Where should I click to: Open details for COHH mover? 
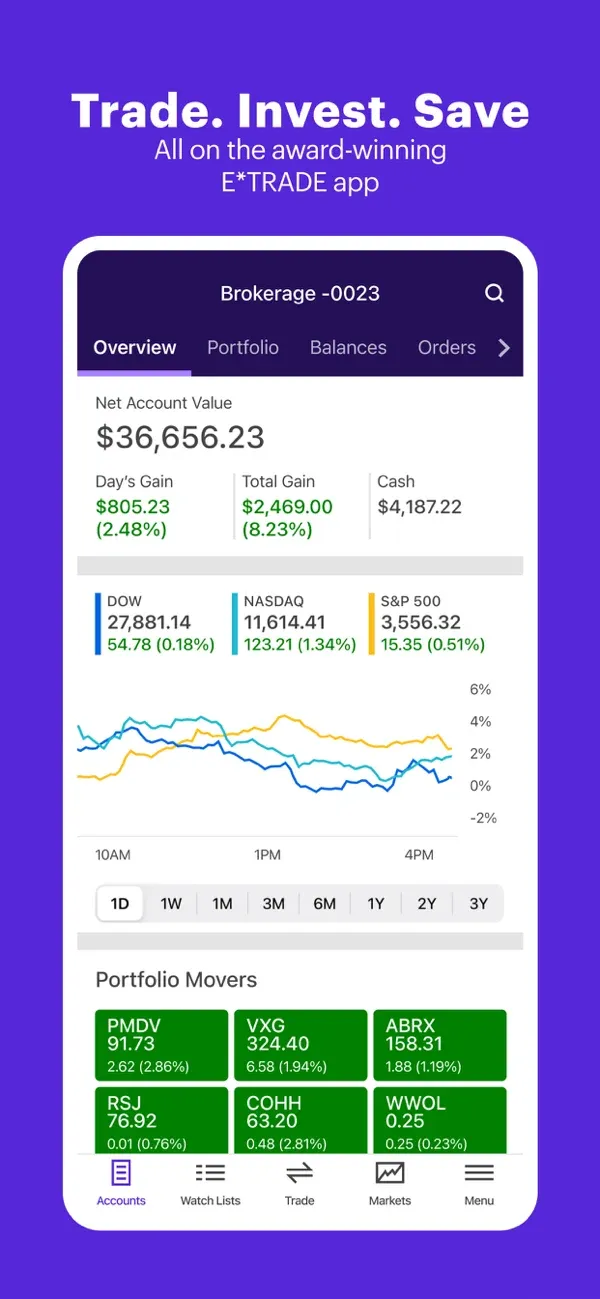[300, 1119]
